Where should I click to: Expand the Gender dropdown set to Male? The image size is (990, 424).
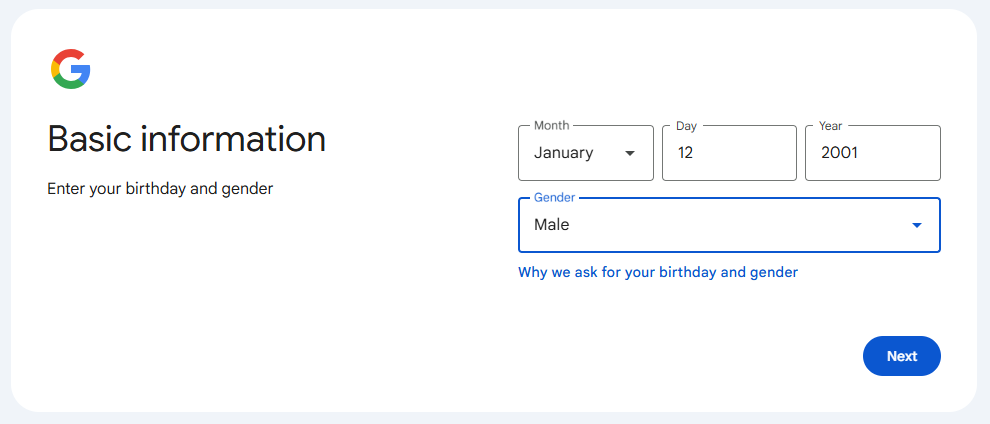(728, 225)
